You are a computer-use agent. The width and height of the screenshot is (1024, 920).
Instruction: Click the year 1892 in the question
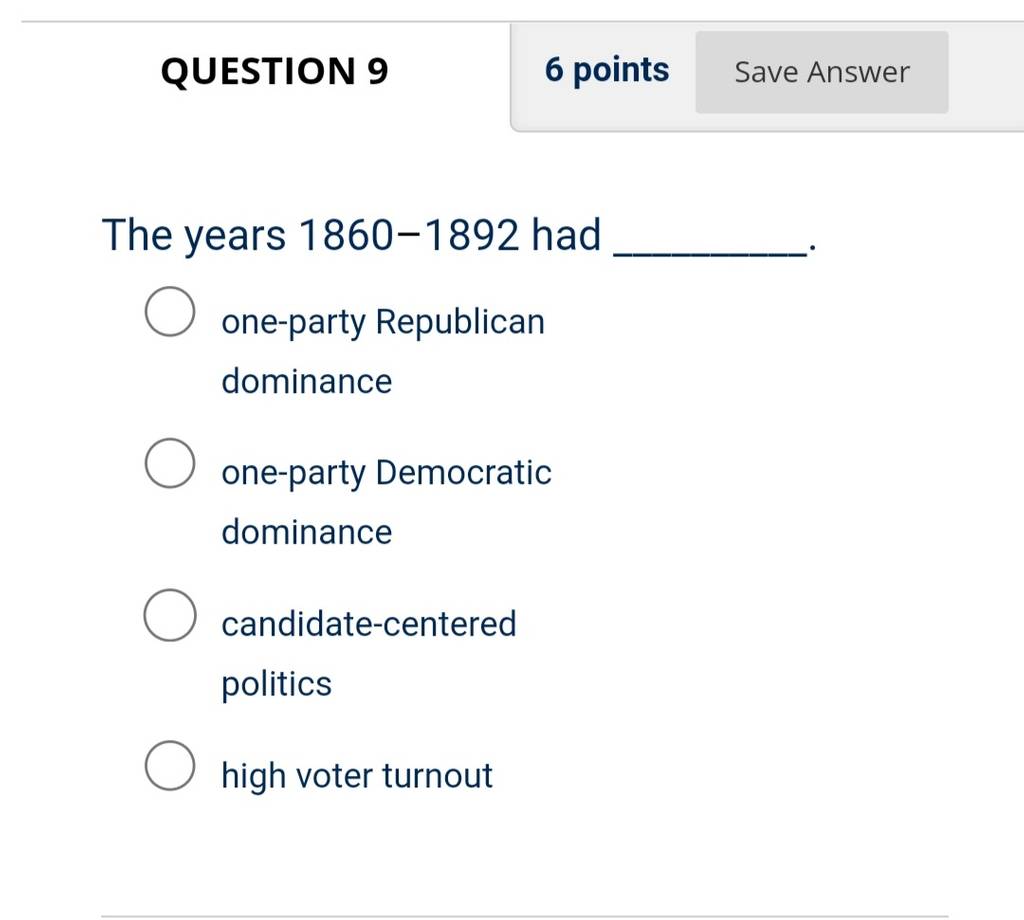pos(471,235)
